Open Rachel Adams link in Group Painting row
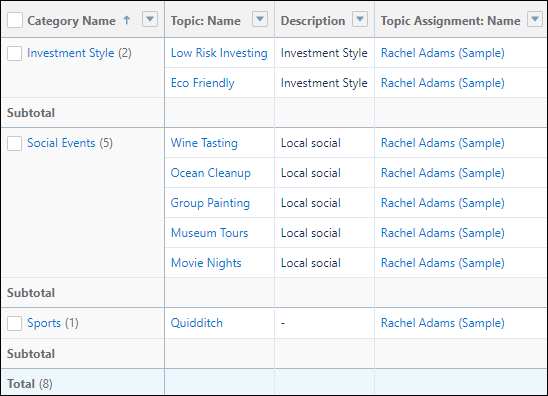 click(443, 203)
